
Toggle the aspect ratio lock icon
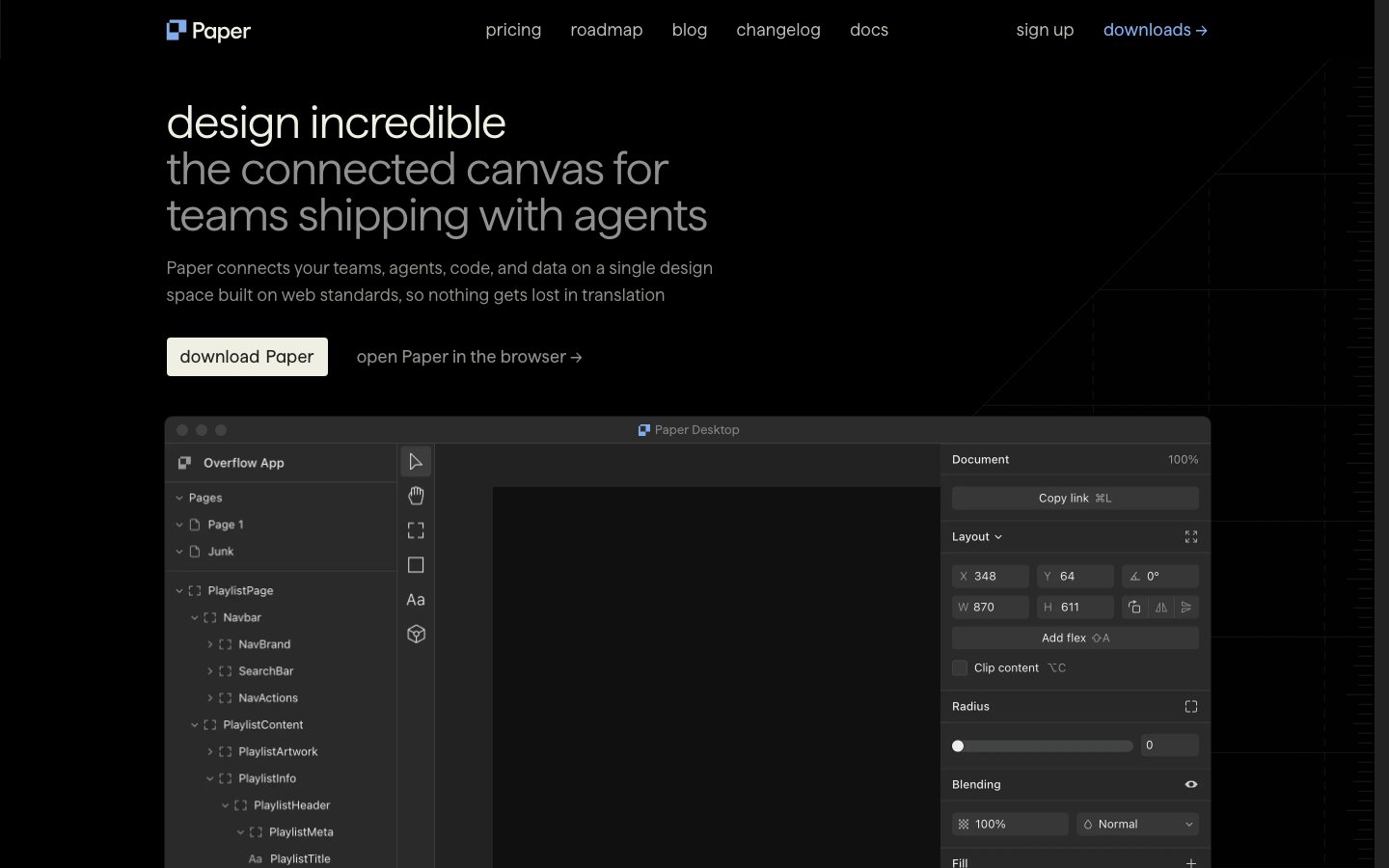tap(1134, 607)
